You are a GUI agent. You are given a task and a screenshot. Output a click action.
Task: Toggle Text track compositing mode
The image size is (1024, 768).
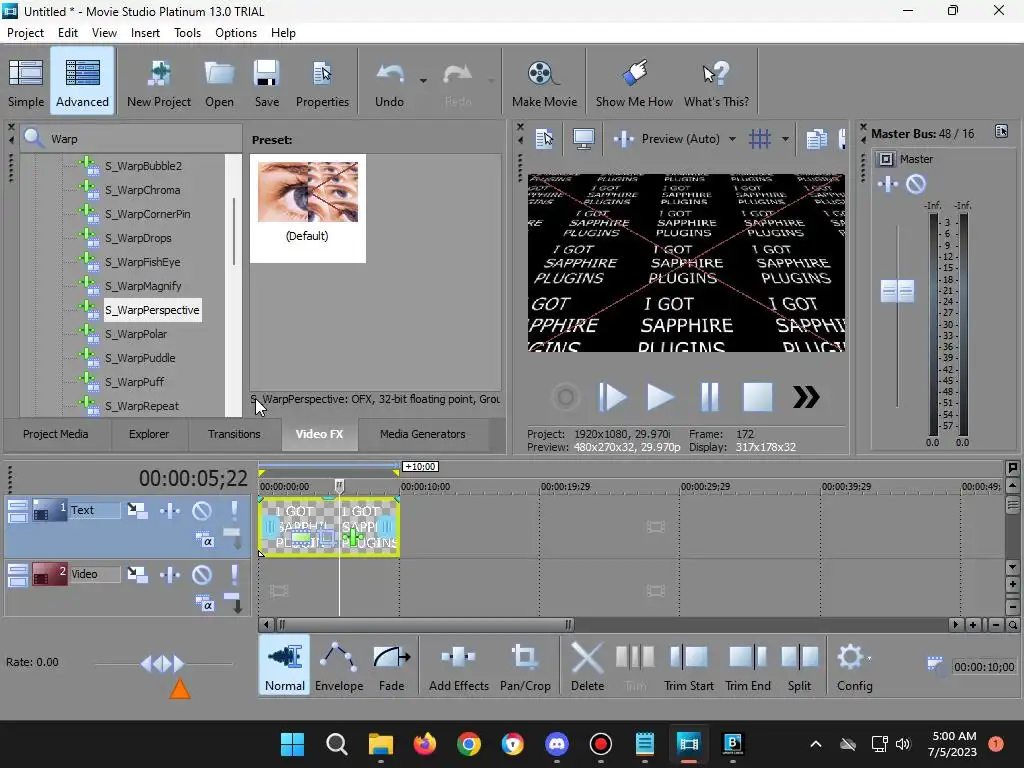[x=204, y=541]
